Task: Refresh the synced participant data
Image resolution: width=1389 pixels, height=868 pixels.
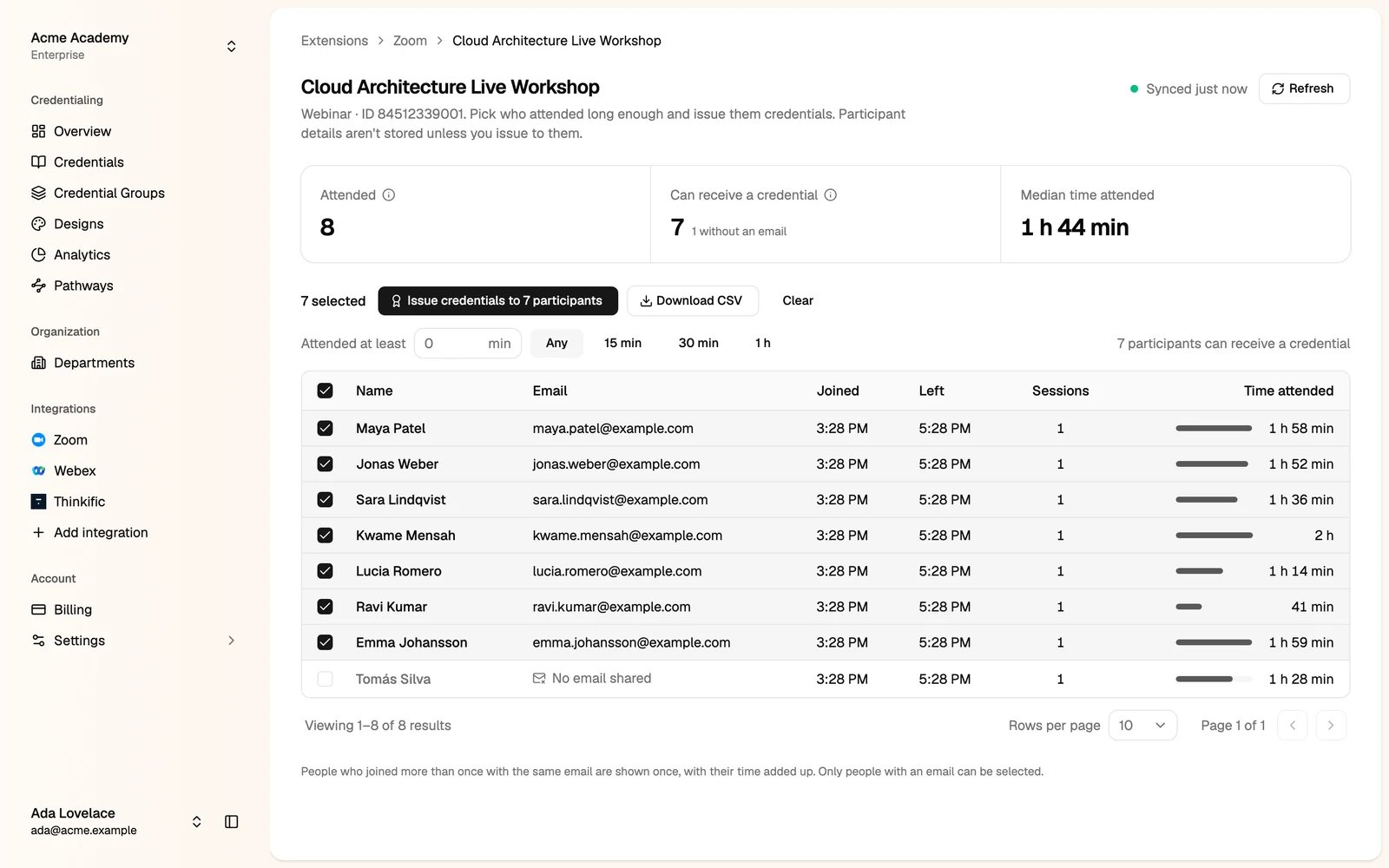Action: tap(1304, 89)
